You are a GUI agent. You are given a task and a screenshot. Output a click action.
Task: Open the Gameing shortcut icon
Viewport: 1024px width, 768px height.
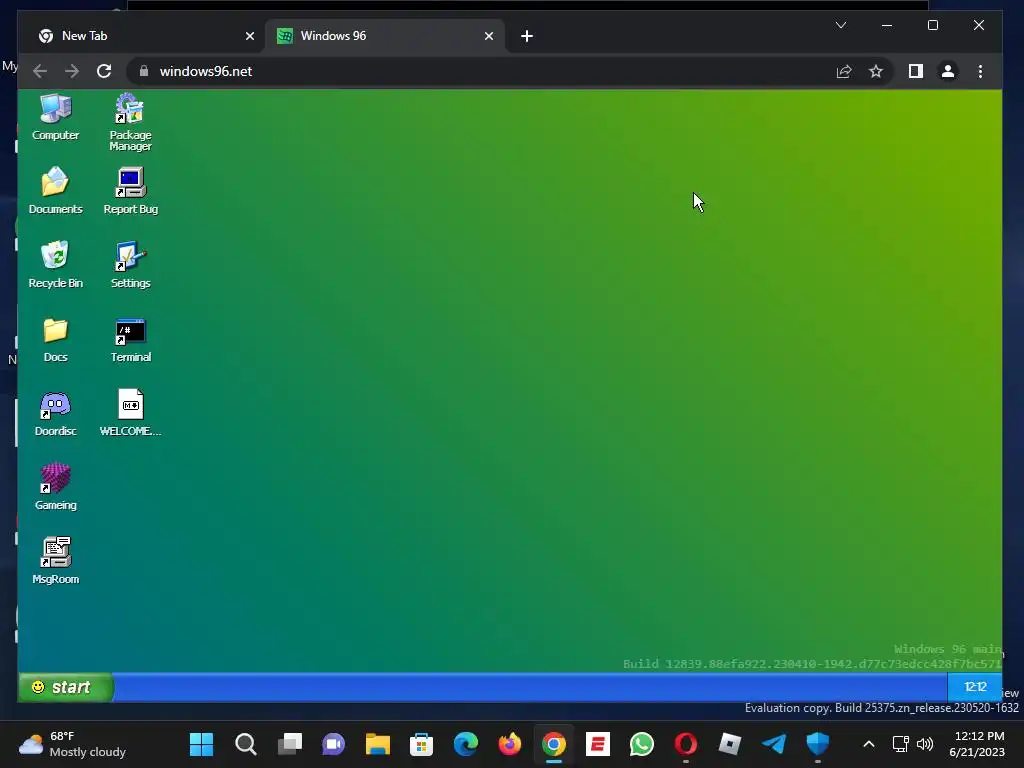click(x=56, y=487)
